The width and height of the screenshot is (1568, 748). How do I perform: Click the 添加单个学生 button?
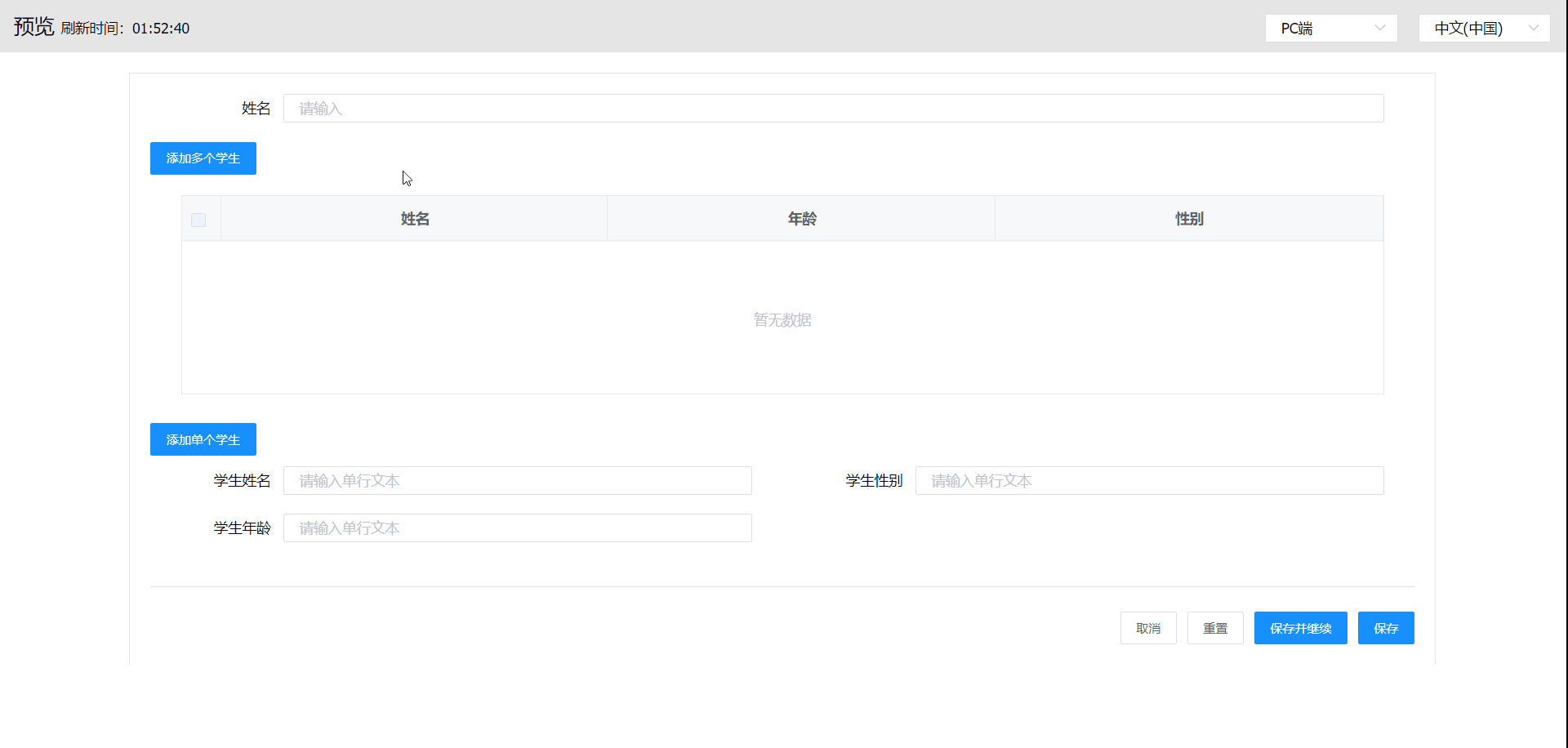pos(203,439)
